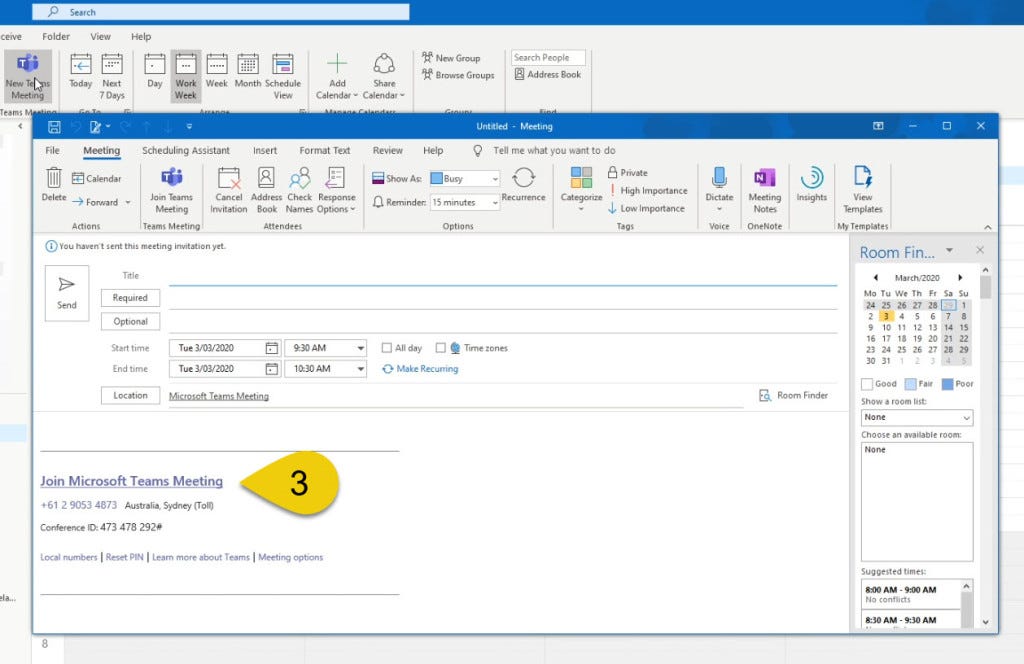Screen dimensions: 1024x664
Task: Click the Reset PIN link
Action: 124,557
